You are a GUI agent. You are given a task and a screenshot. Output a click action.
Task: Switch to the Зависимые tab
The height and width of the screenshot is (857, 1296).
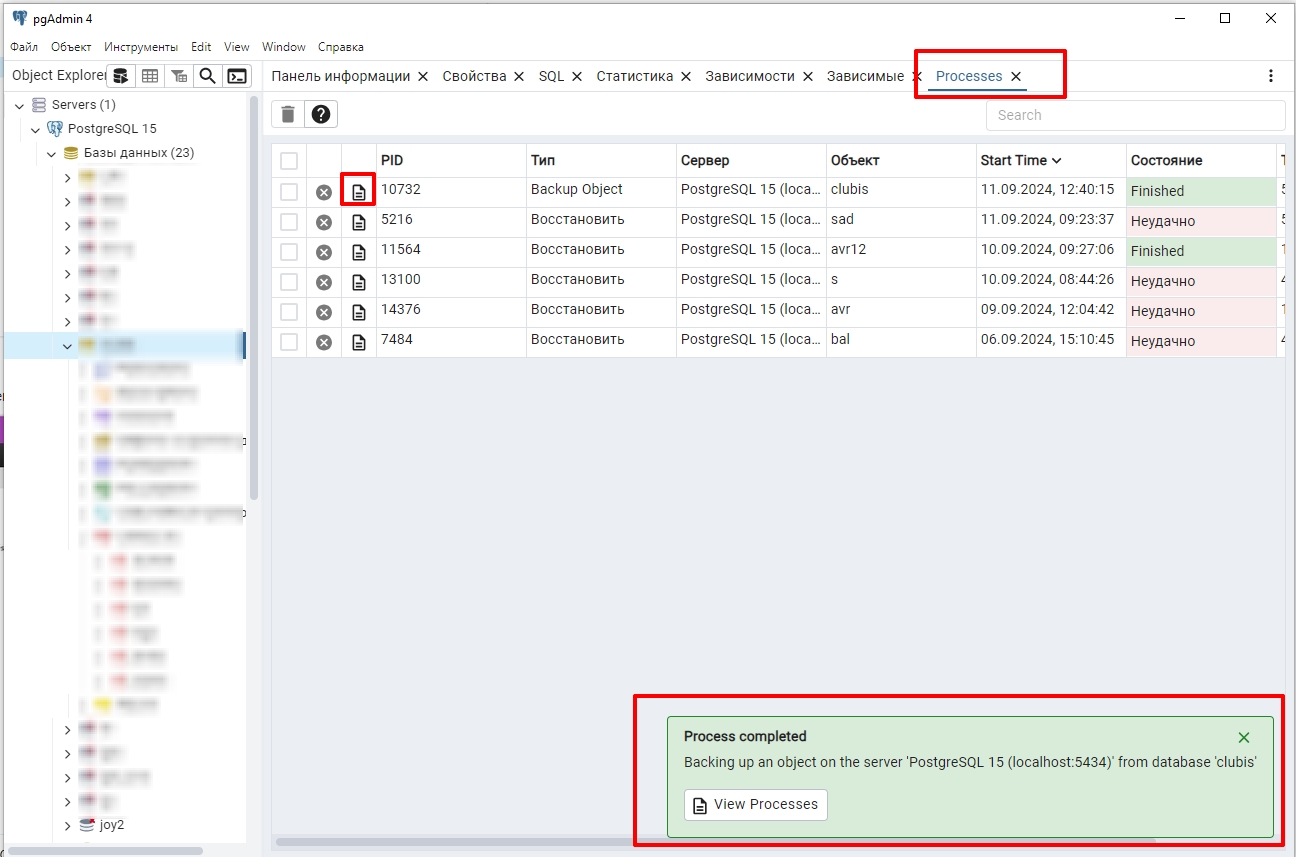865,76
